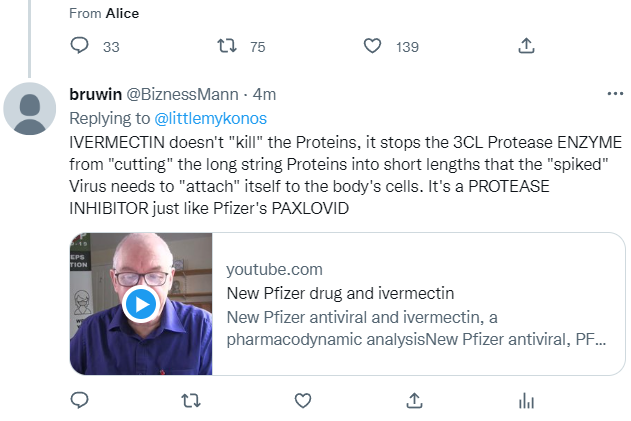Reply to bruwin's ivermectin tweet
Screen dimensions: 631x421
click(x=81, y=400)
